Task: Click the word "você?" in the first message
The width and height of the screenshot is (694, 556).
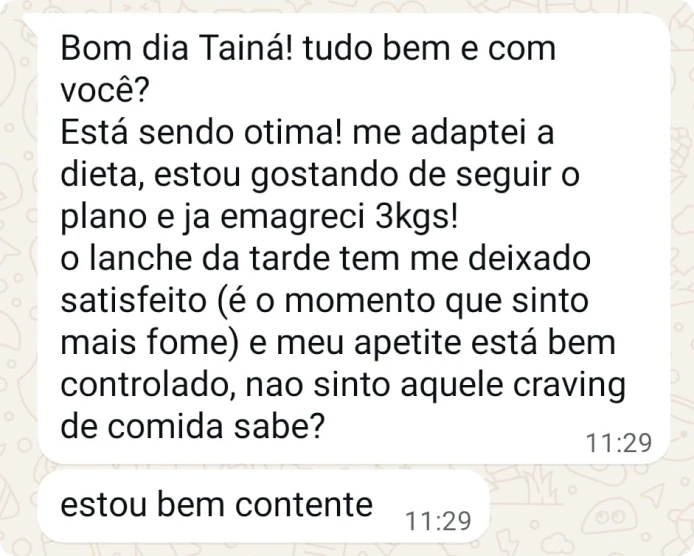Action: pos(105,91)
